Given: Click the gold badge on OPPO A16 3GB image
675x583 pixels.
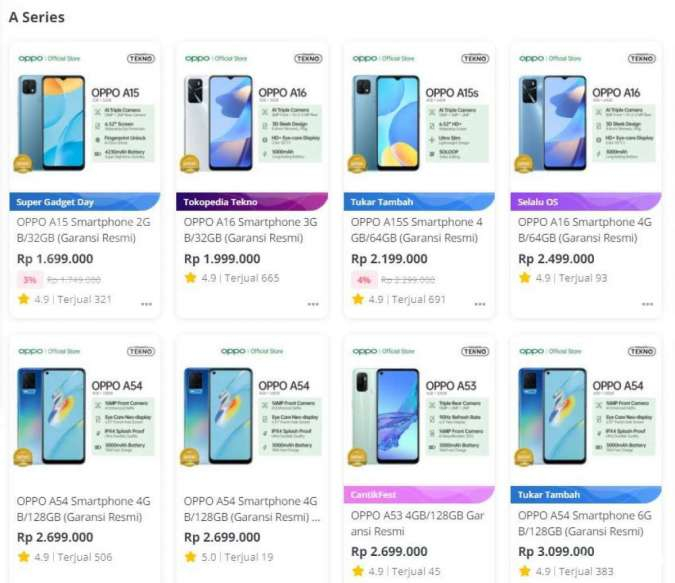Looking at the screenshot, I should pyautogui.click(x=189, y=164).
